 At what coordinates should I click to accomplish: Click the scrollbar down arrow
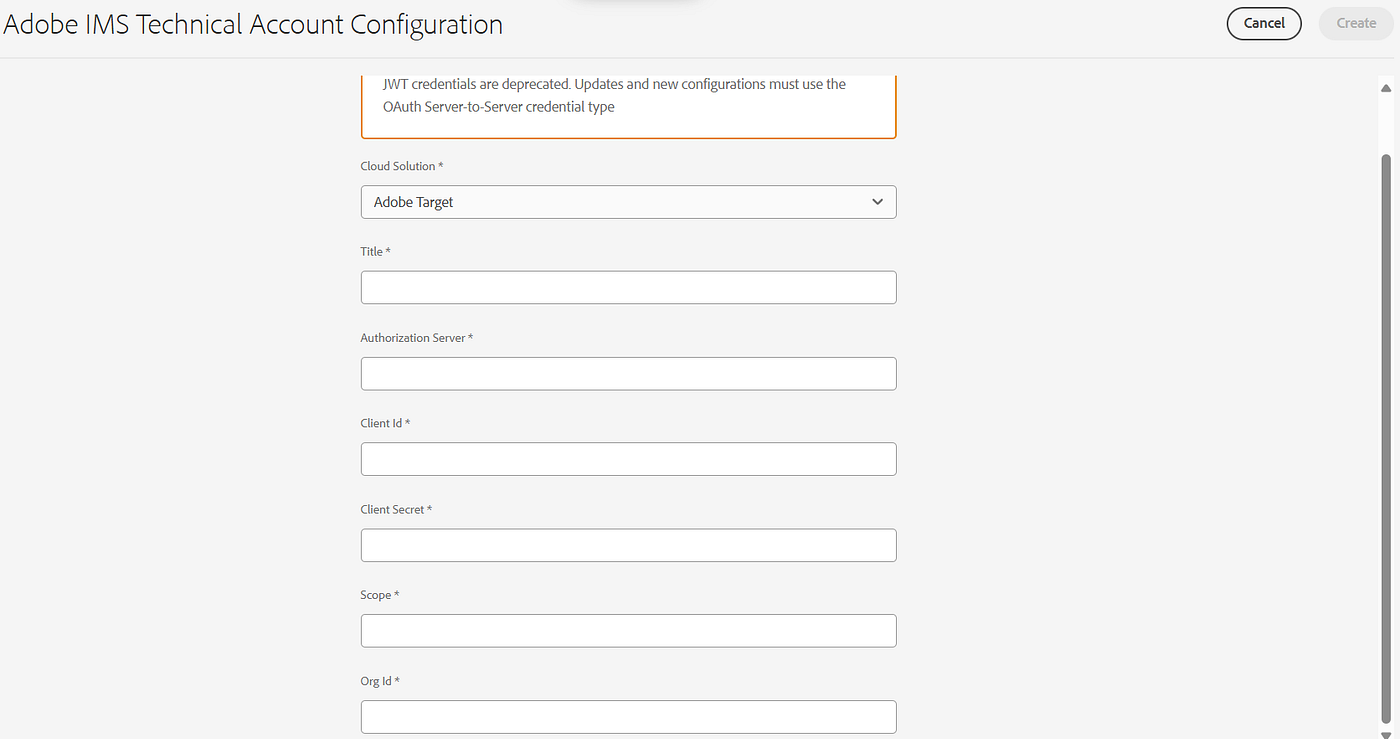(x=1386, y=734)
